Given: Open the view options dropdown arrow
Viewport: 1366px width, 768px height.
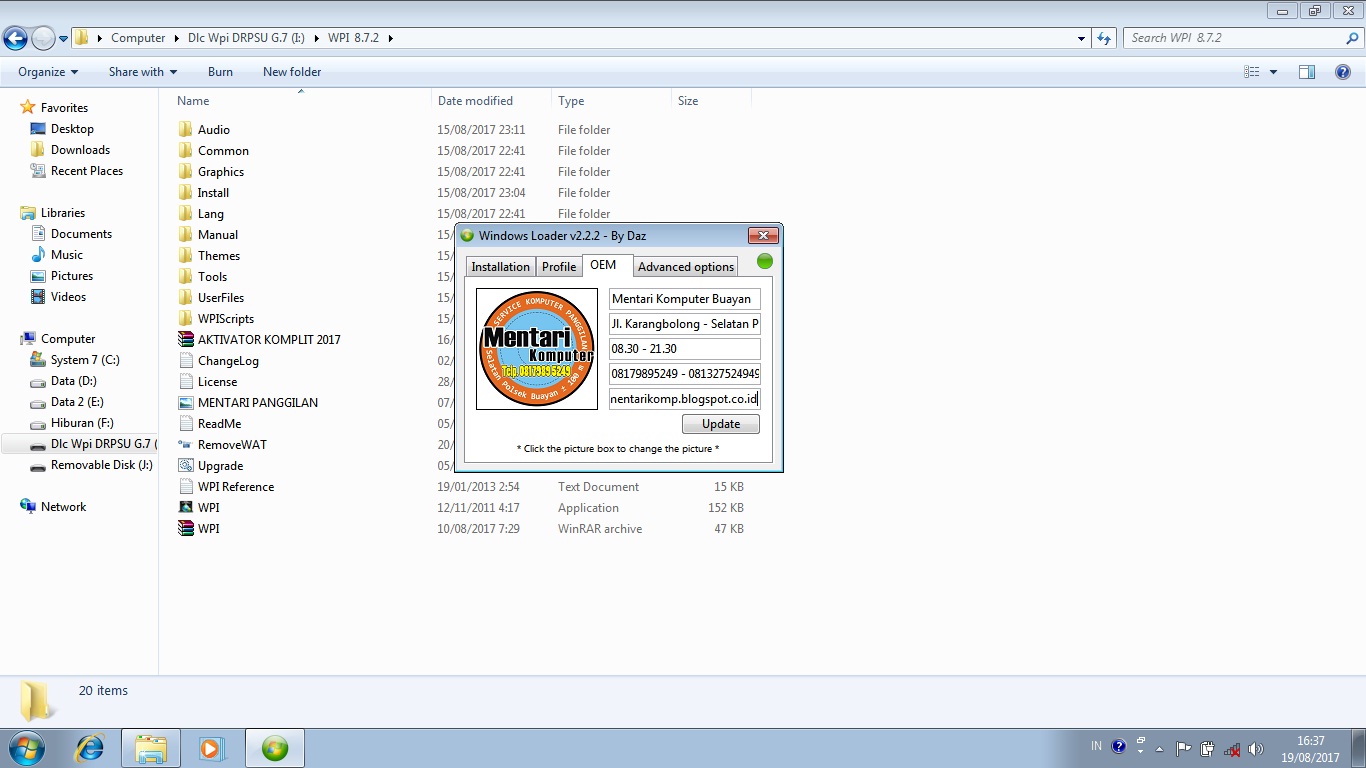Looking at the screenshot, I should [x=1273, y=72].
